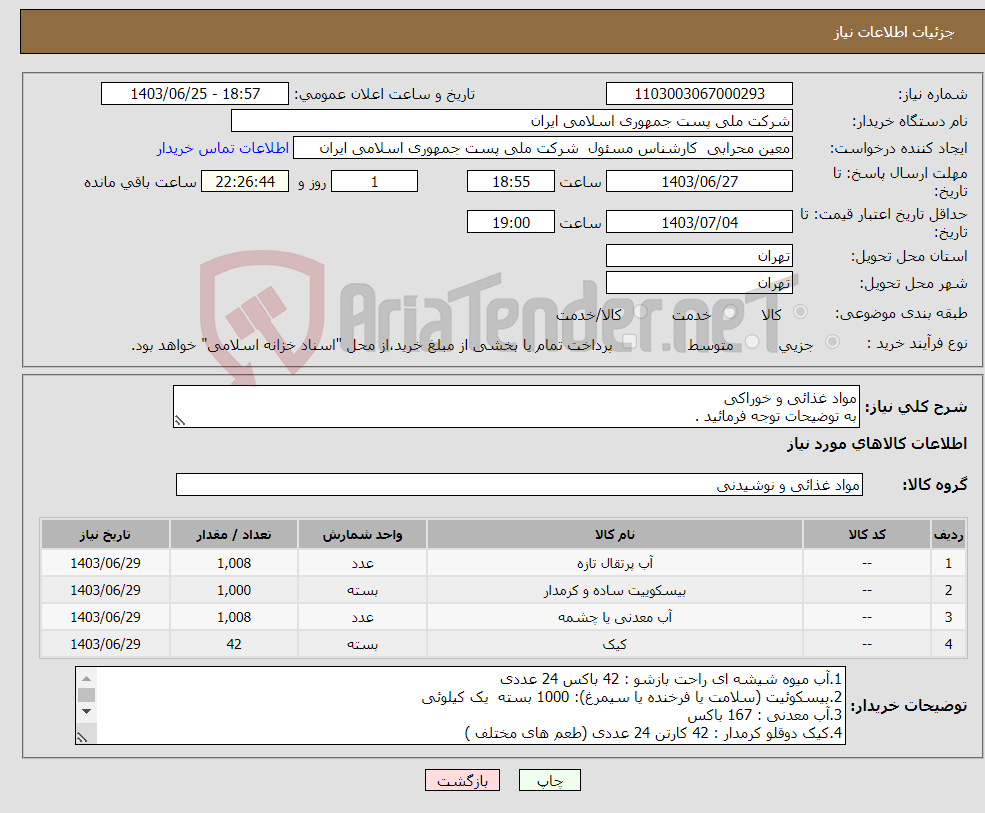Select the جزیی purchase type radio
This screenshot has width=985, height=813.
(x=832, y=341)
